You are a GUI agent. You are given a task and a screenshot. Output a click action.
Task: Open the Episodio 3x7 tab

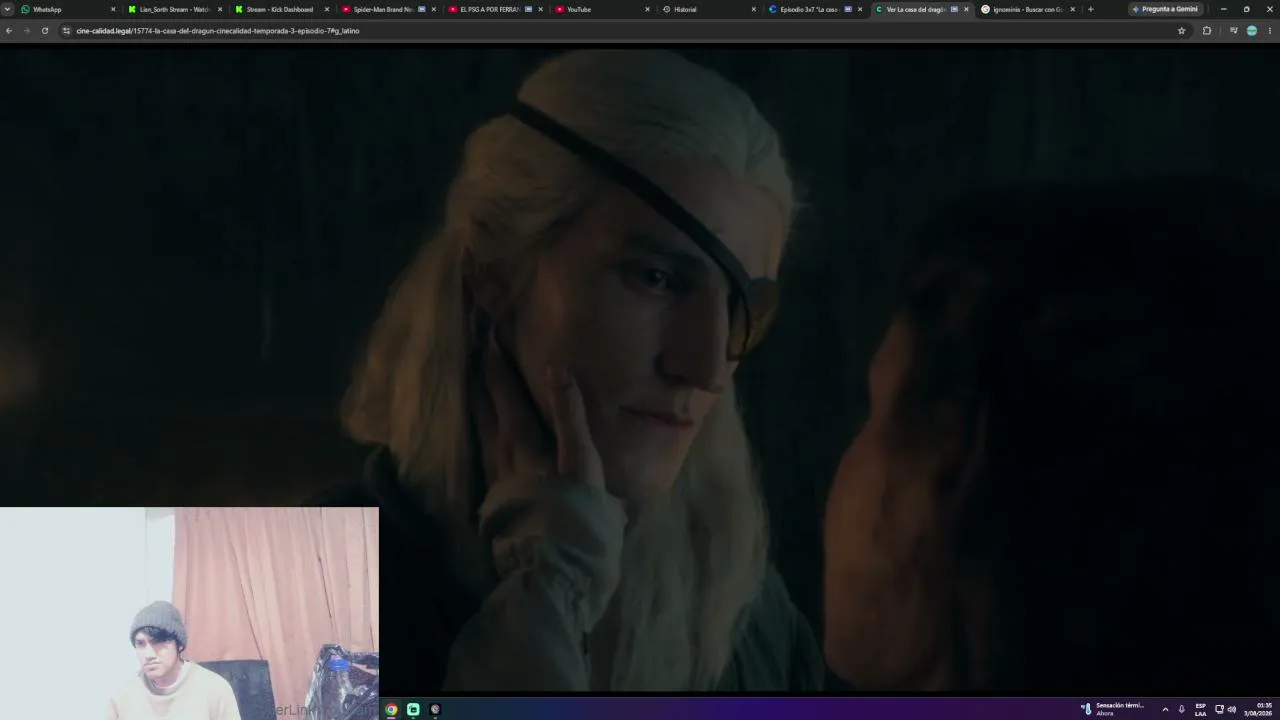[x=816, y=9]
